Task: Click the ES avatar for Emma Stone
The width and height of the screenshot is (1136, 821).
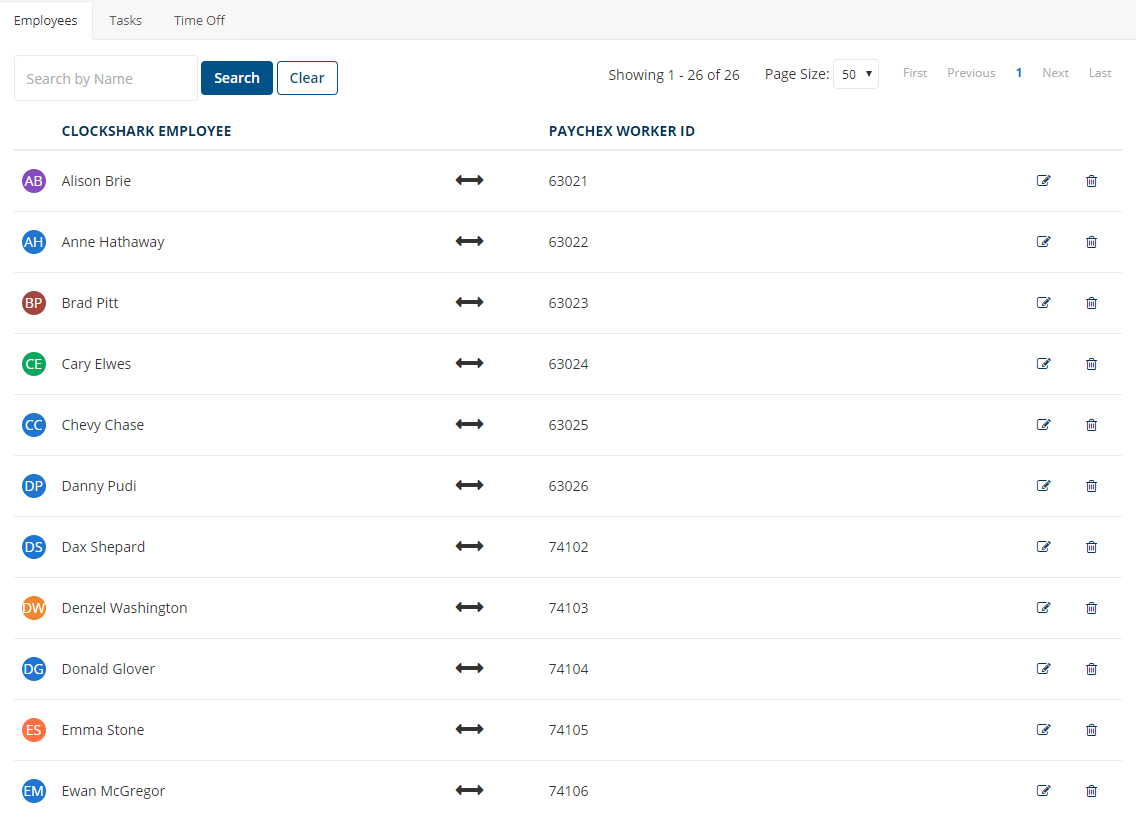Action: coord(34,729)
